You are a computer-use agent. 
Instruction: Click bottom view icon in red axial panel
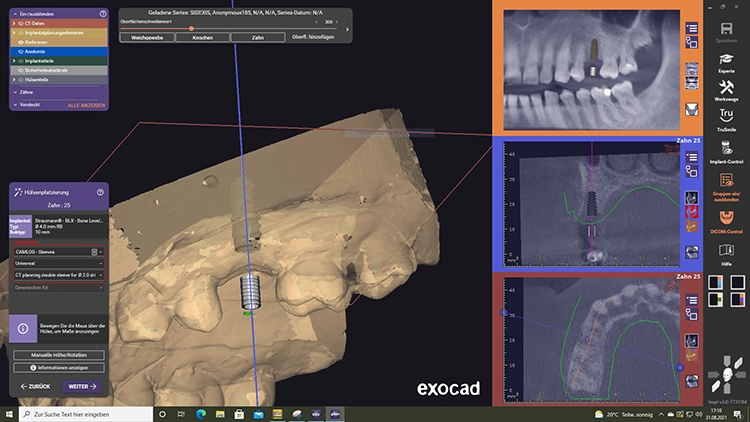692,381
